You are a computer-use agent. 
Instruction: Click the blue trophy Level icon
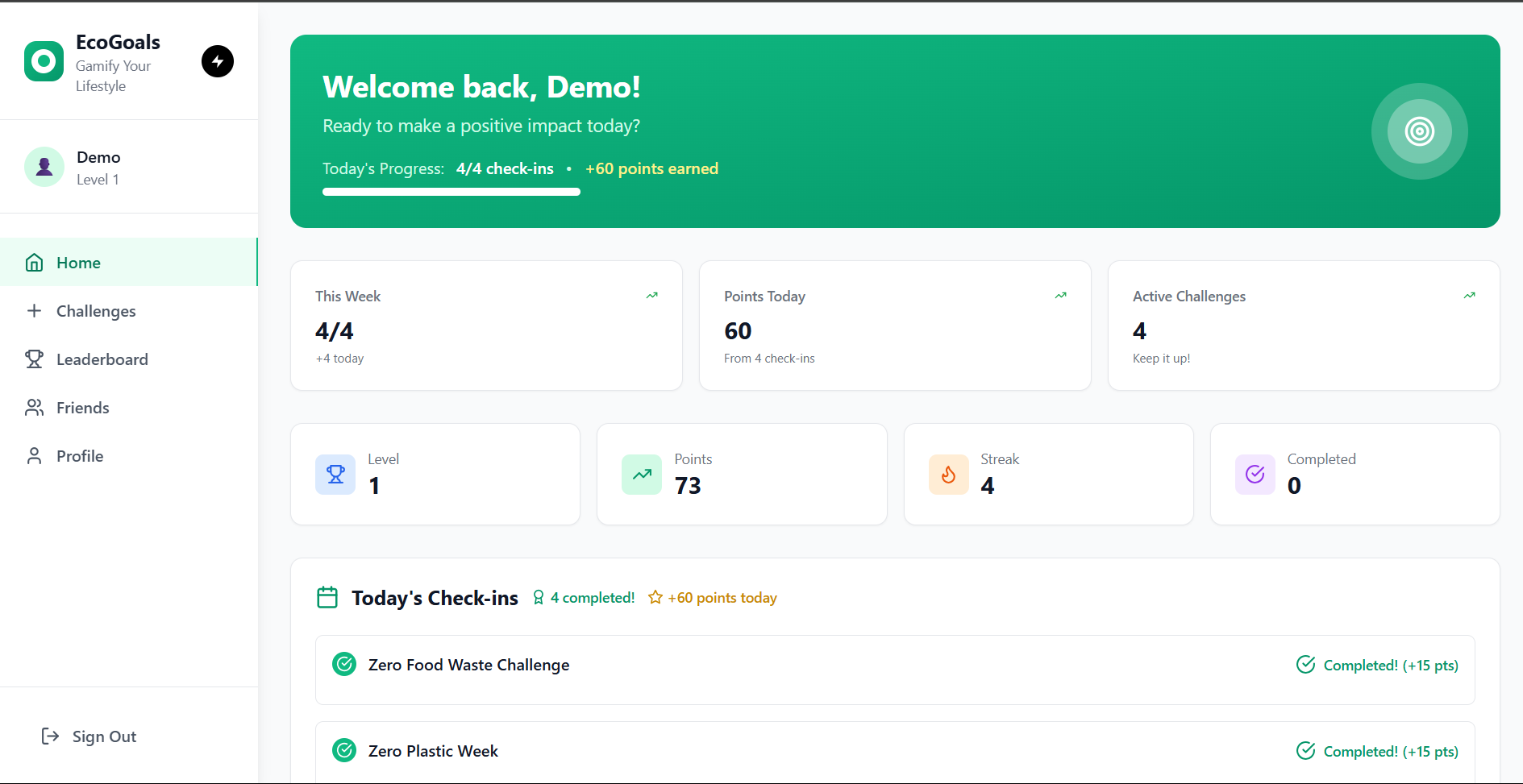[335, 475]
